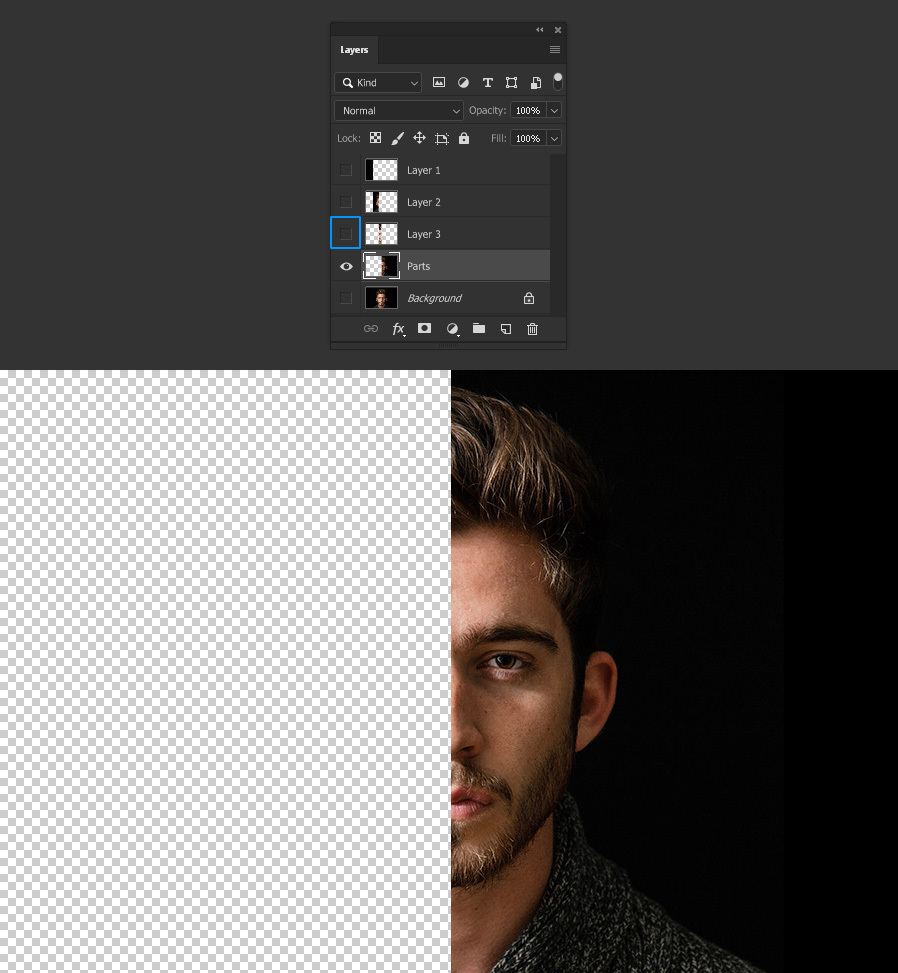Click the Fill 100% value field
Screen dimensions: 898x973
(x=528, y=138)
